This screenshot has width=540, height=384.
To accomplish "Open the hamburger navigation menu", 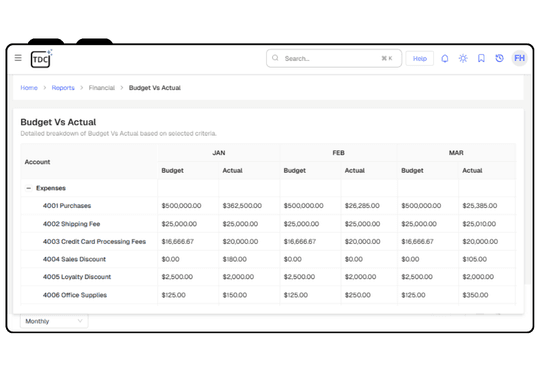I will point(18,58).
